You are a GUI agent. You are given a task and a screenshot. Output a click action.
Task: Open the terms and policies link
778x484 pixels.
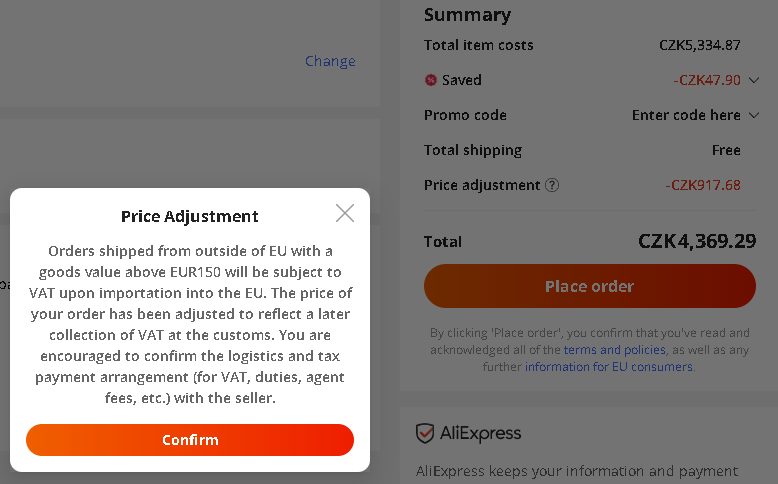(614, 350)
